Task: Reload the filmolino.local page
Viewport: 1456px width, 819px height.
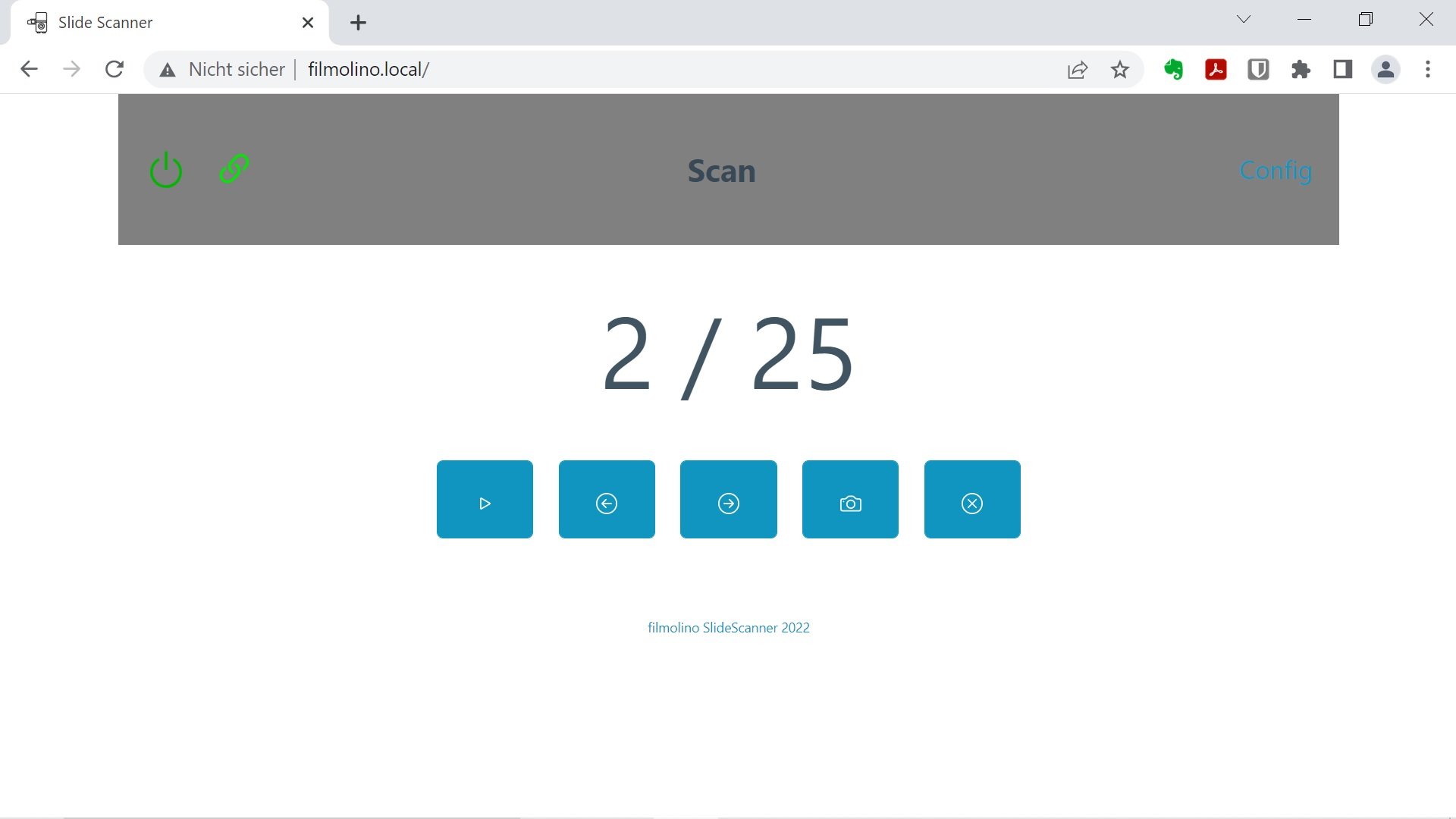Action: [x=115, y=69]
